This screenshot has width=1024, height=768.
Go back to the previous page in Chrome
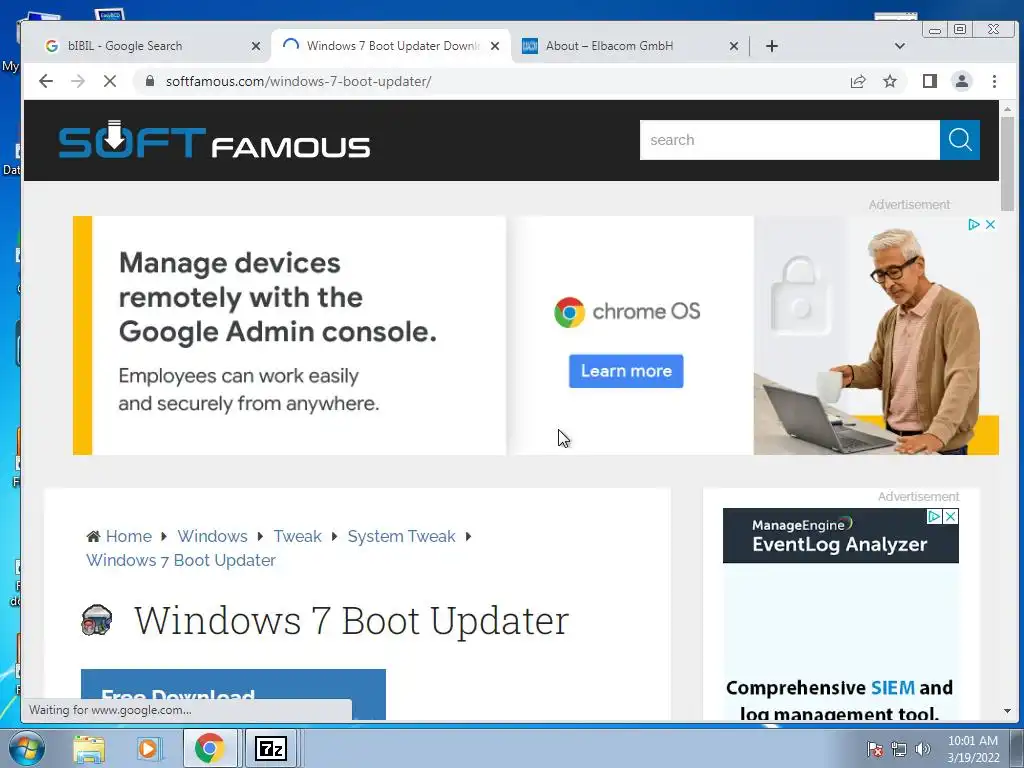point(46,81)
